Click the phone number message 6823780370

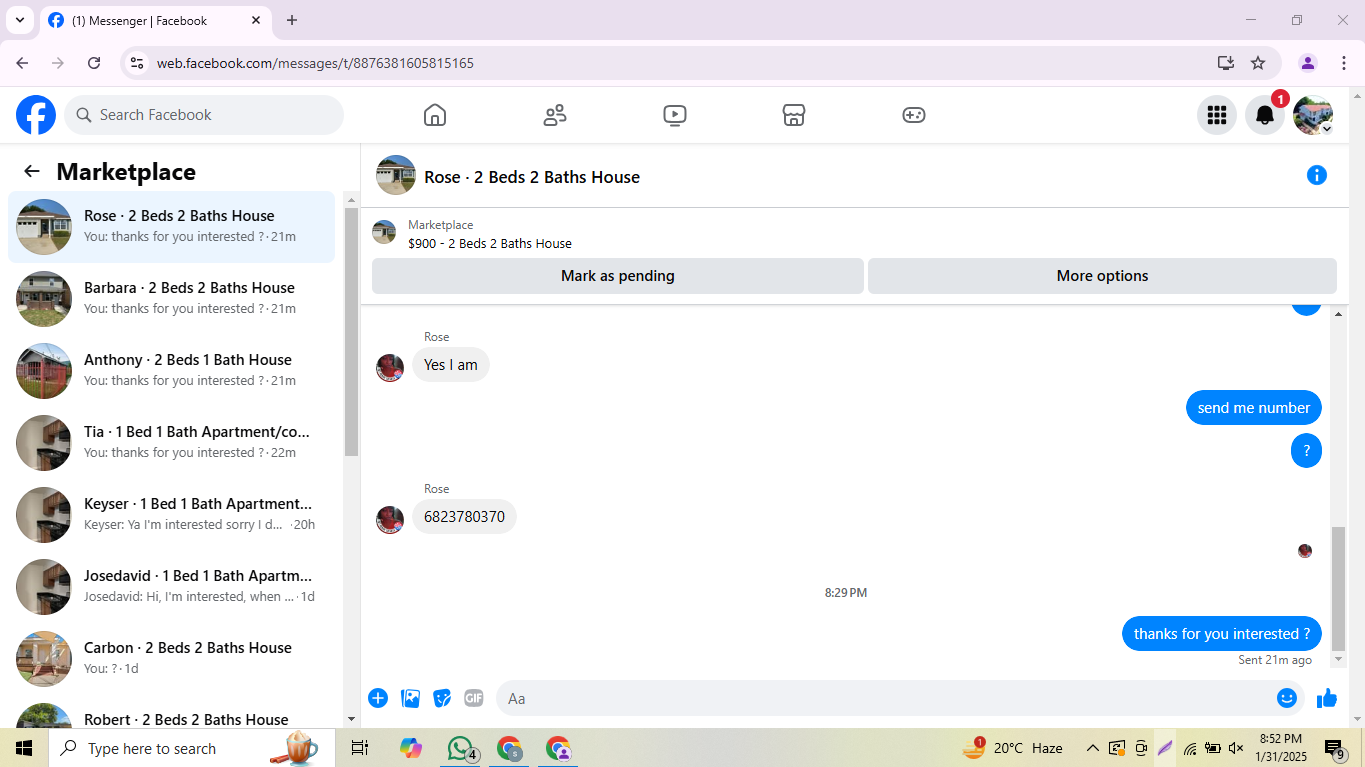pyautogui.click(x=464, y=517)
